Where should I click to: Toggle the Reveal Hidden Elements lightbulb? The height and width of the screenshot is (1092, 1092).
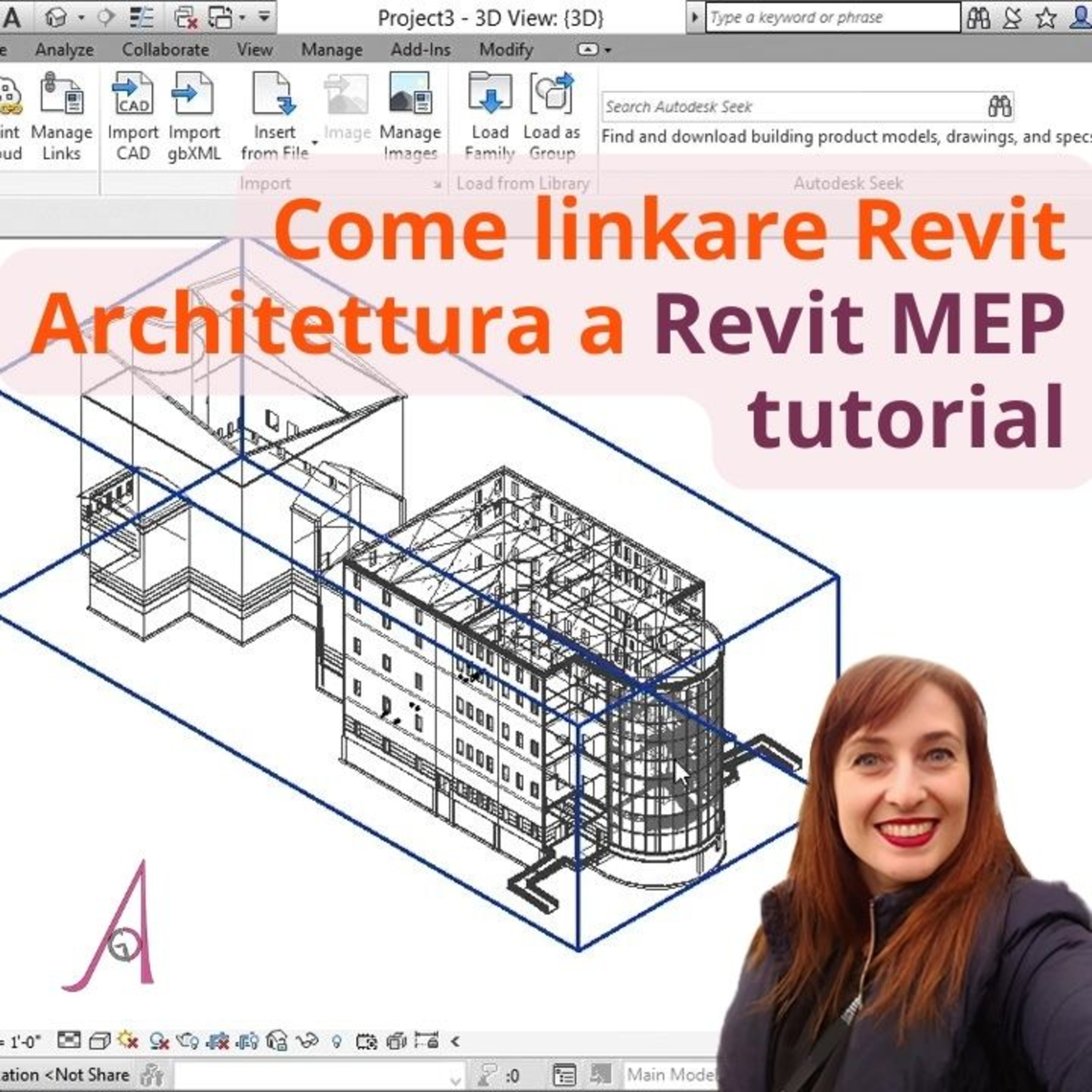point(337,1042)
